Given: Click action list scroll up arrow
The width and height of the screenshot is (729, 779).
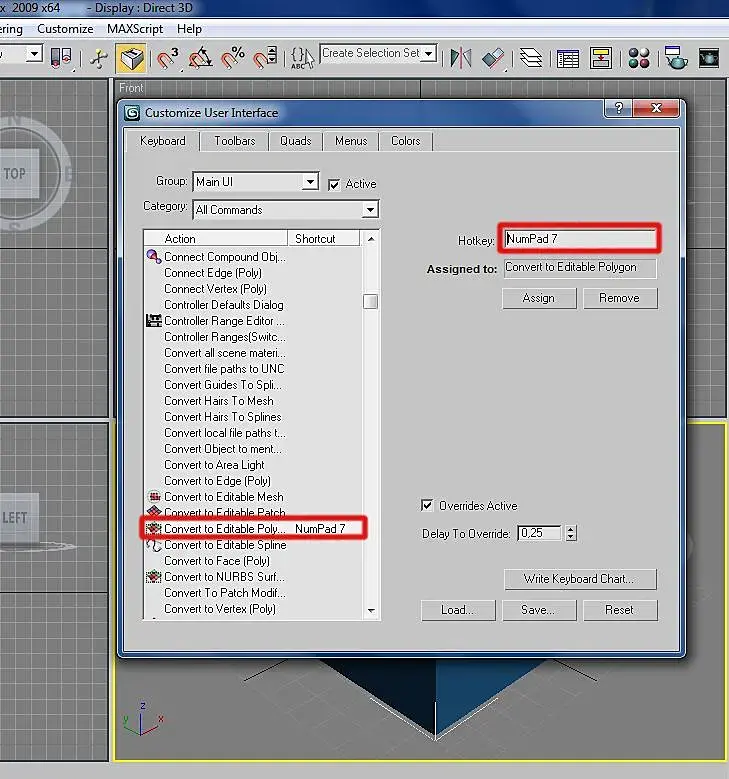Looking at the screenshot, I should [x=371, y=239].
